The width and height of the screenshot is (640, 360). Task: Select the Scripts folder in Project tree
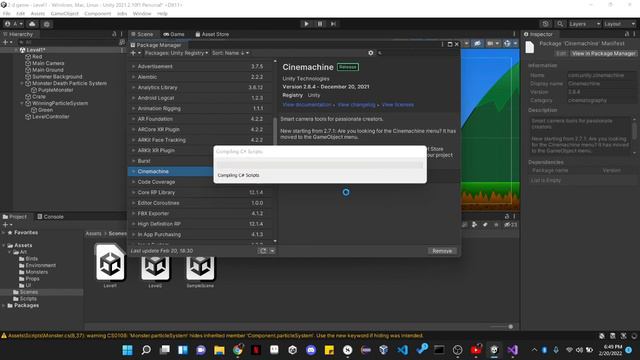tap(28, 299)
